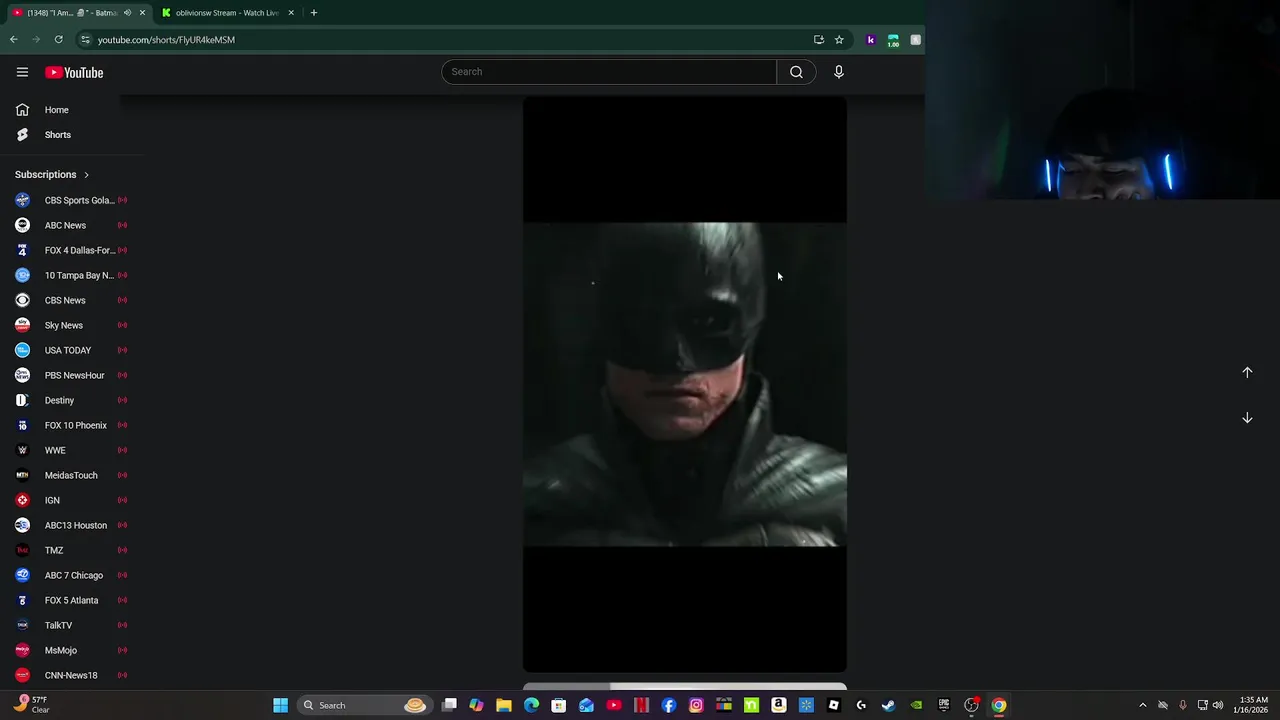This screenshot has height=720, width=1280.
Task: Open ABC News channel subscription
Action: click(70, 225)
